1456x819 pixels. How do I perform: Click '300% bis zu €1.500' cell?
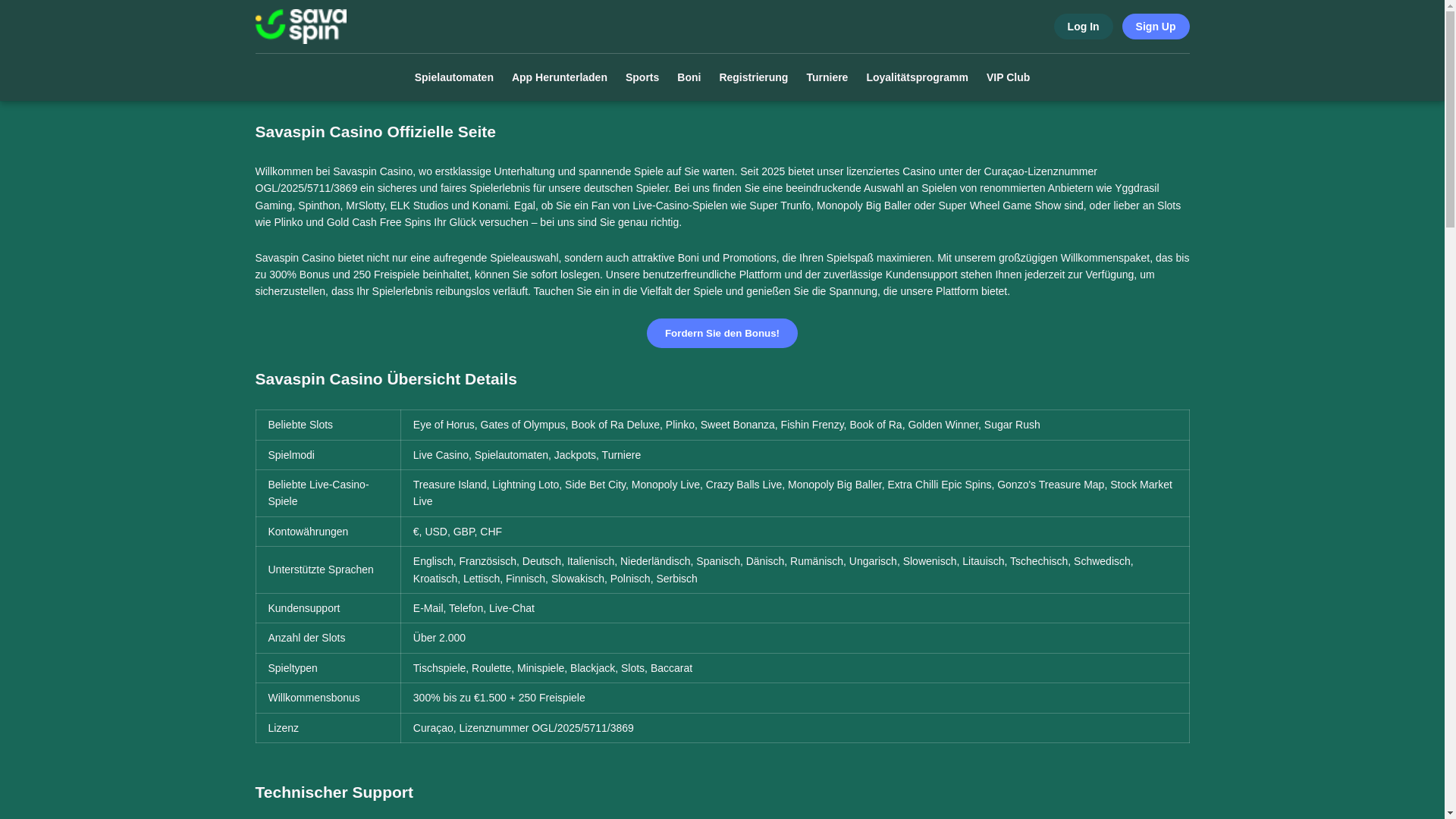795,698
